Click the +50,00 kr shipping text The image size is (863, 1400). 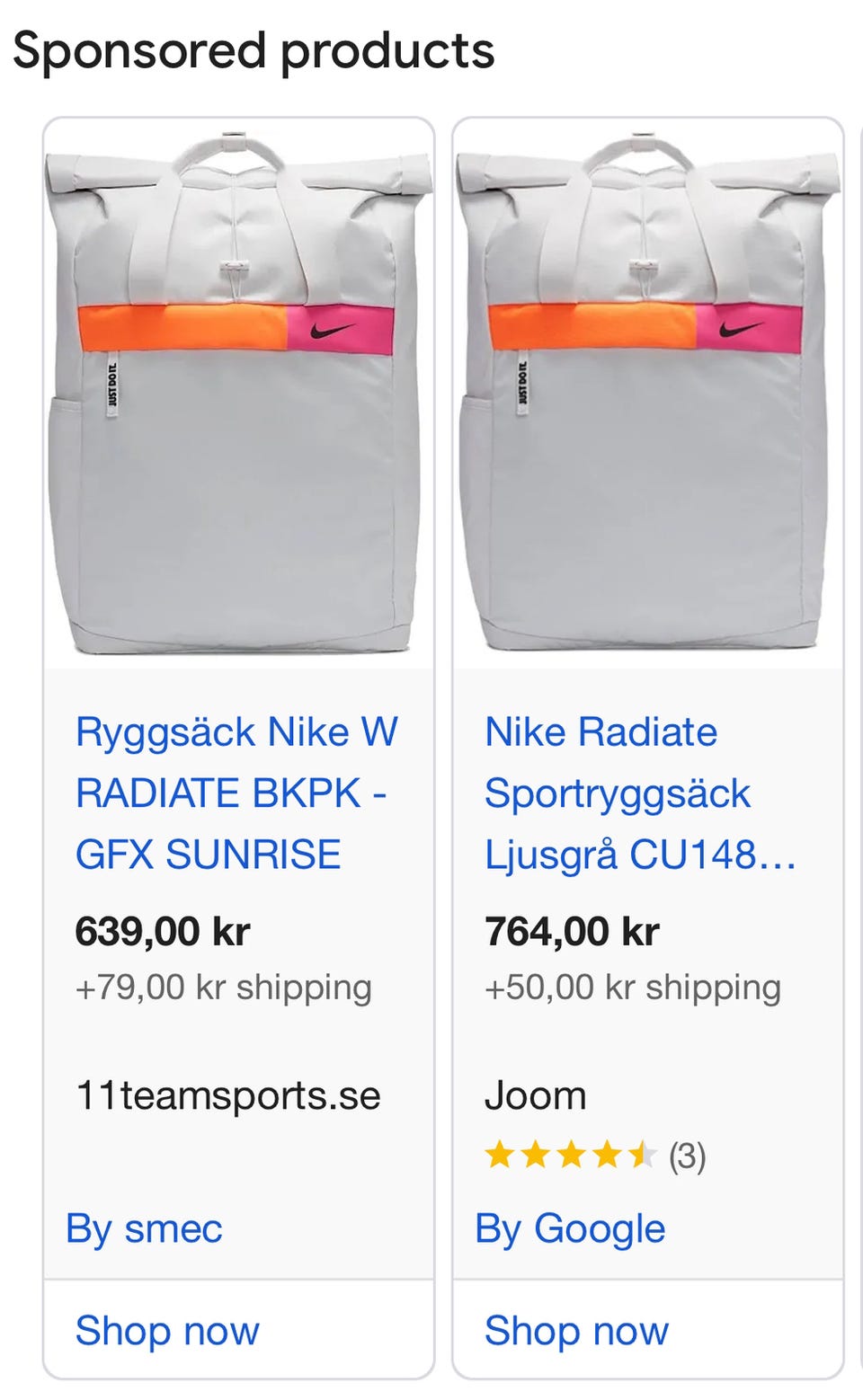633,987
